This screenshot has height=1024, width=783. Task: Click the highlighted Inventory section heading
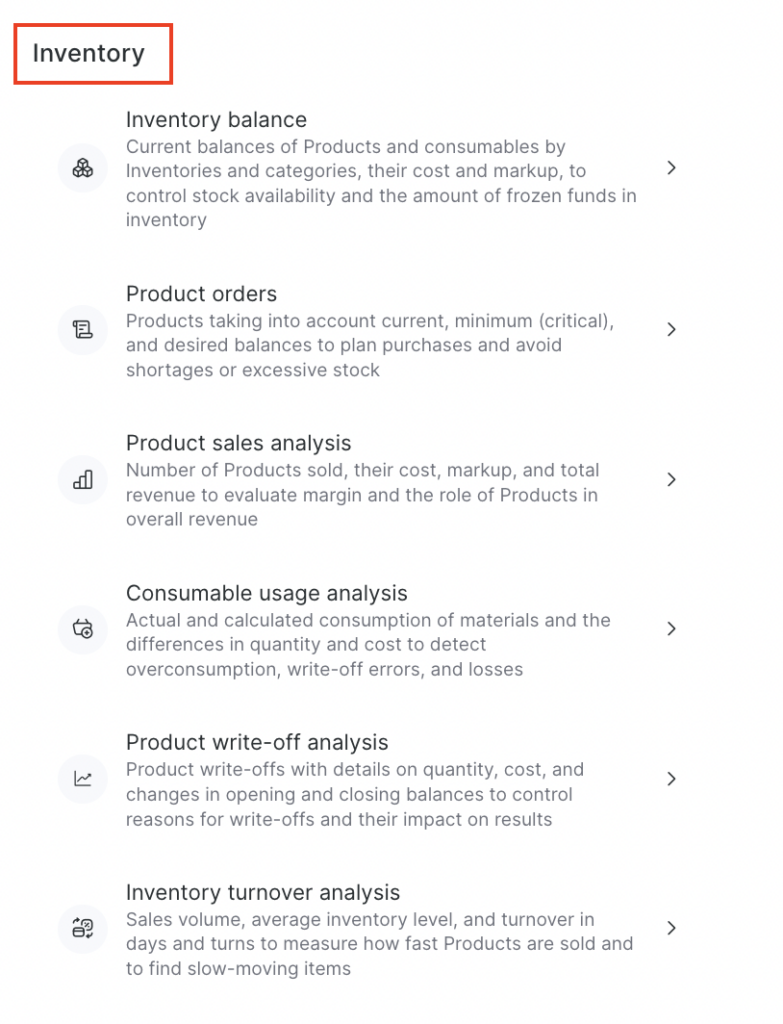point(89,53)
